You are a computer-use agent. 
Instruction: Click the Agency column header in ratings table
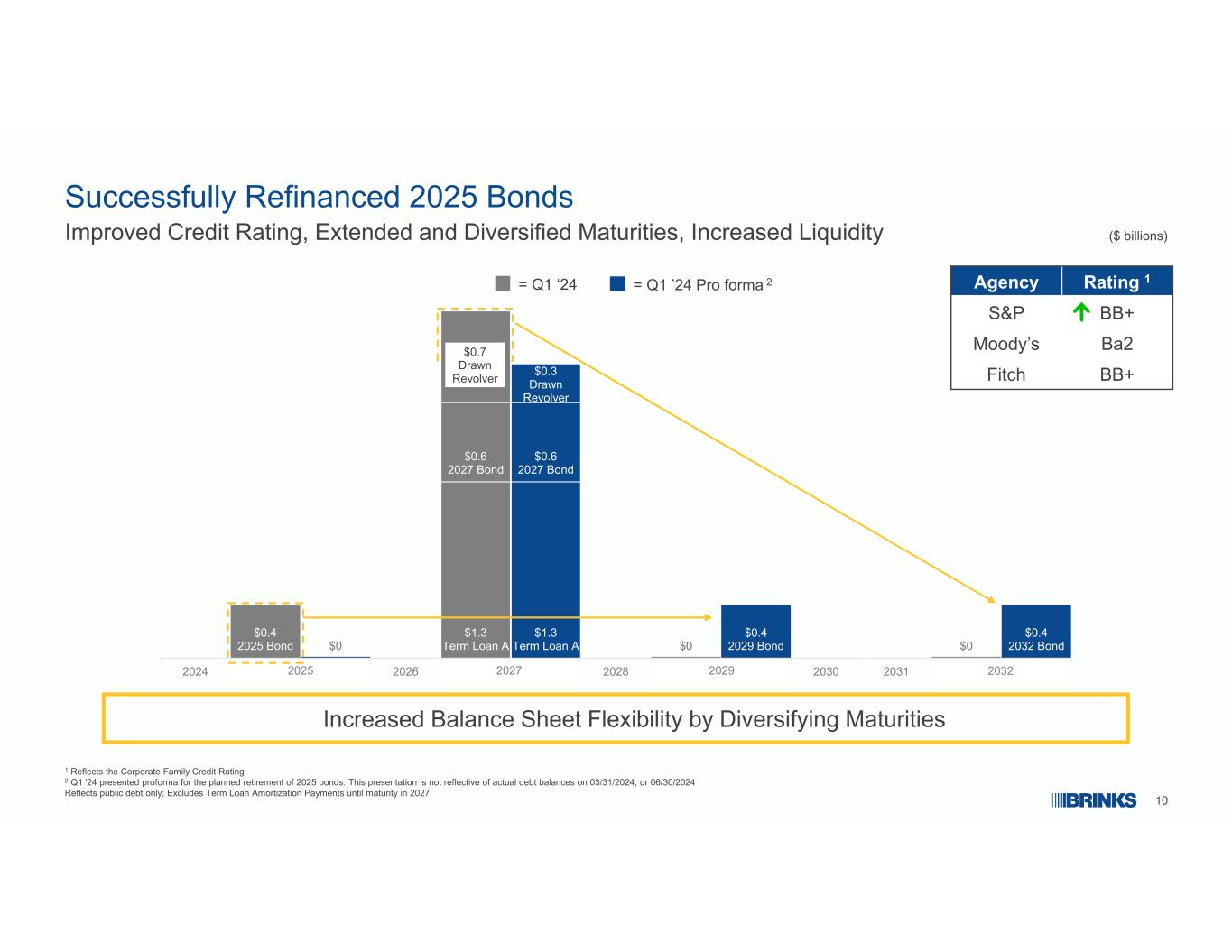click(1006, 282)
